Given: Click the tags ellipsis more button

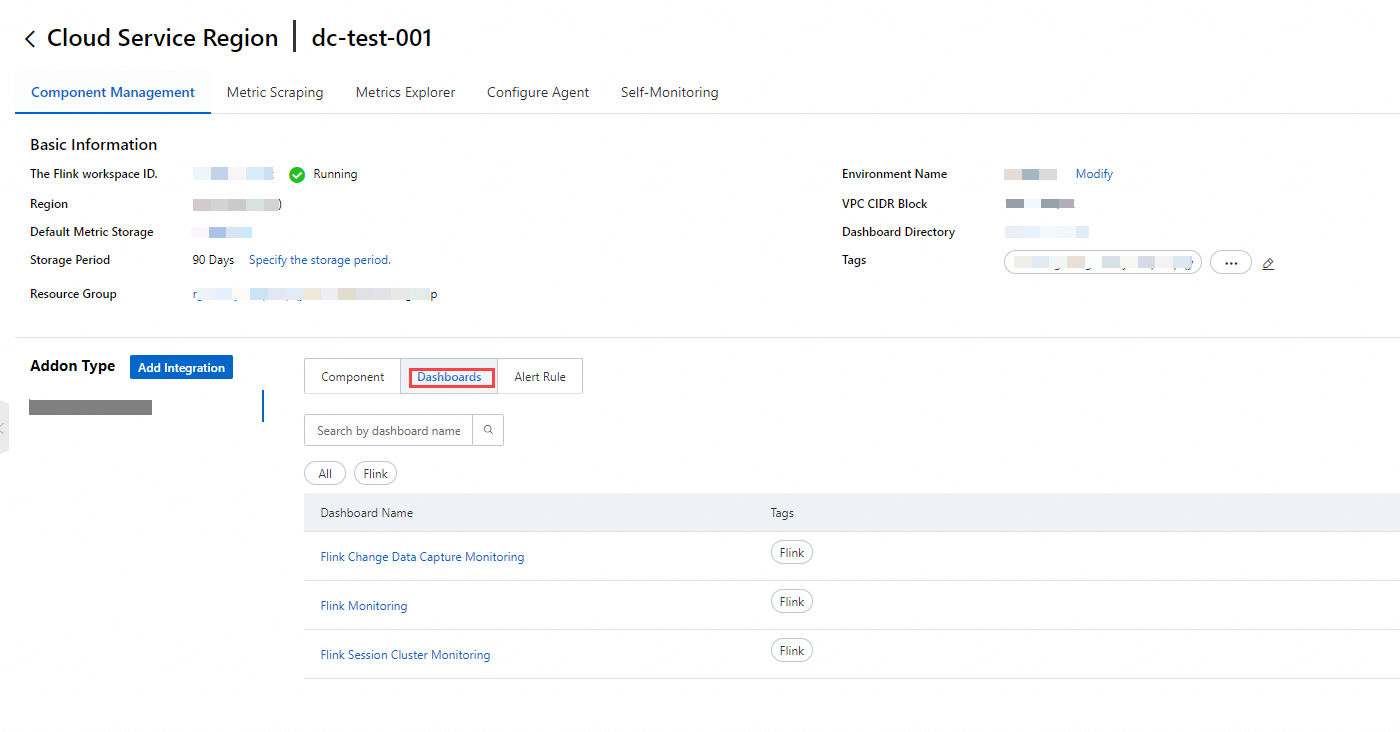Looking at the screenshot, I should [x=1230, y=263].
